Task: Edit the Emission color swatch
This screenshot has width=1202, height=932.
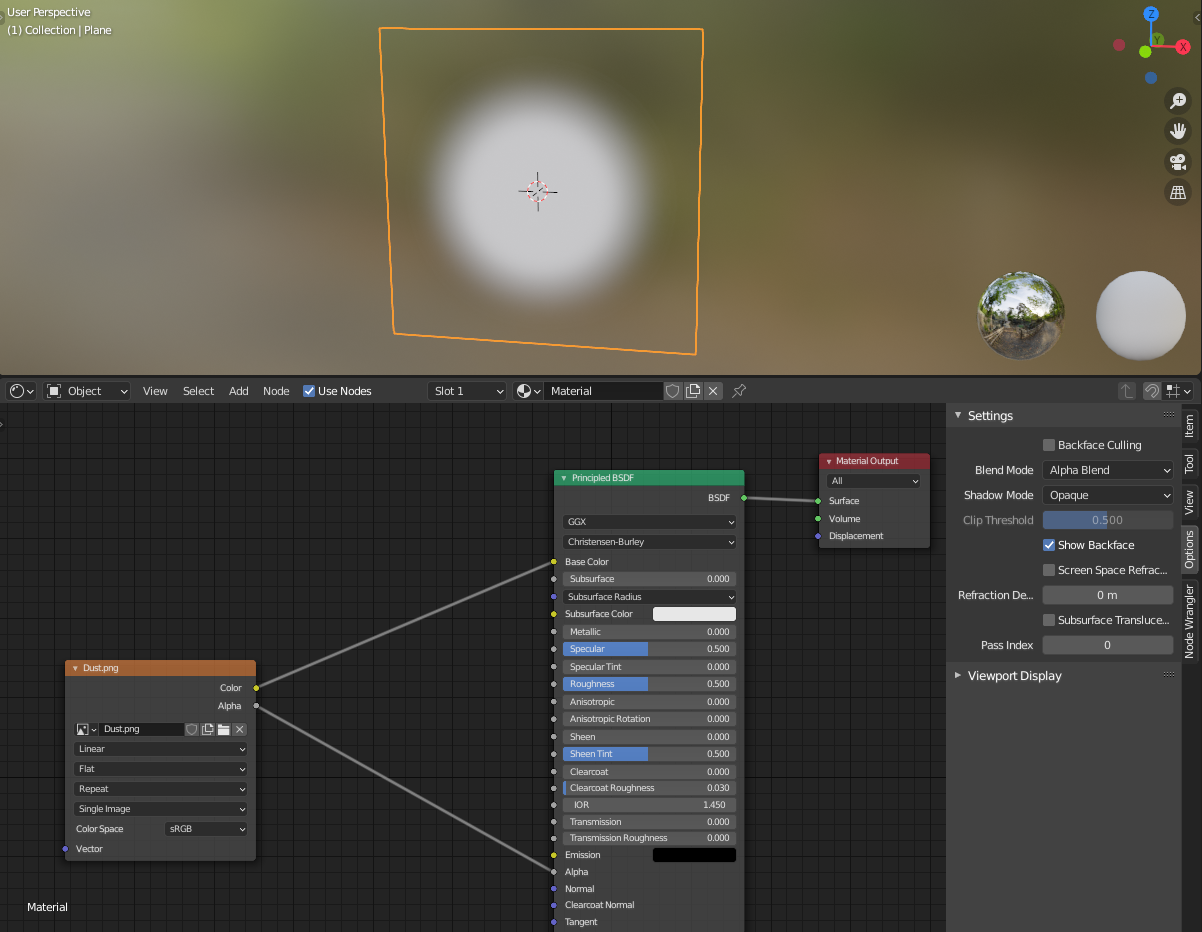Action: [694, 854]
